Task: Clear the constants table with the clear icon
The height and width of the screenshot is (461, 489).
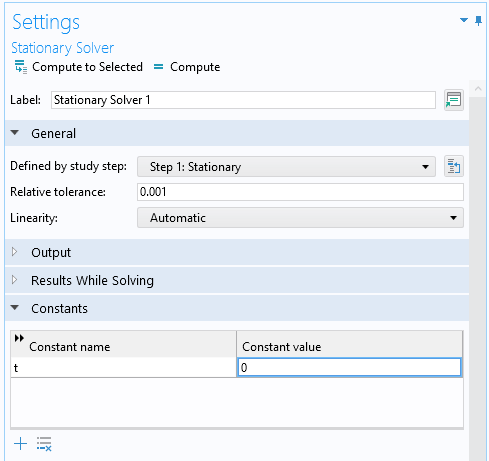Action: (44, 444)
